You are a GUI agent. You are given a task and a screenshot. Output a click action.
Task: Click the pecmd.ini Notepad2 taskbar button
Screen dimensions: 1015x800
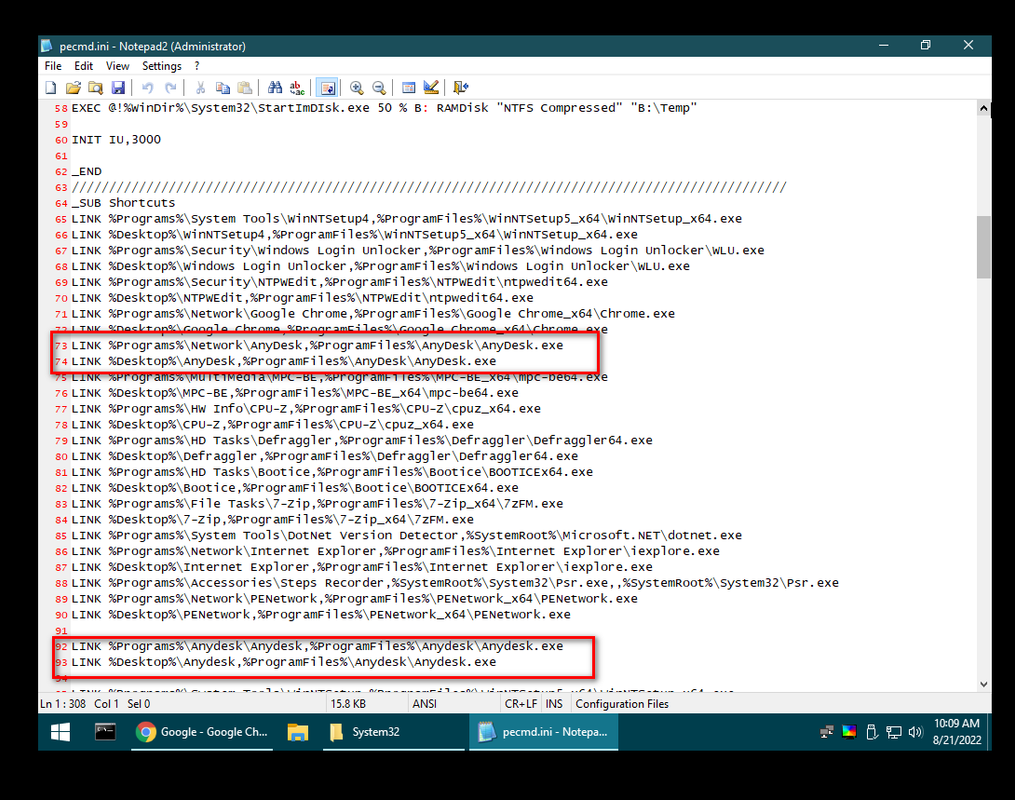coord(543,732)
